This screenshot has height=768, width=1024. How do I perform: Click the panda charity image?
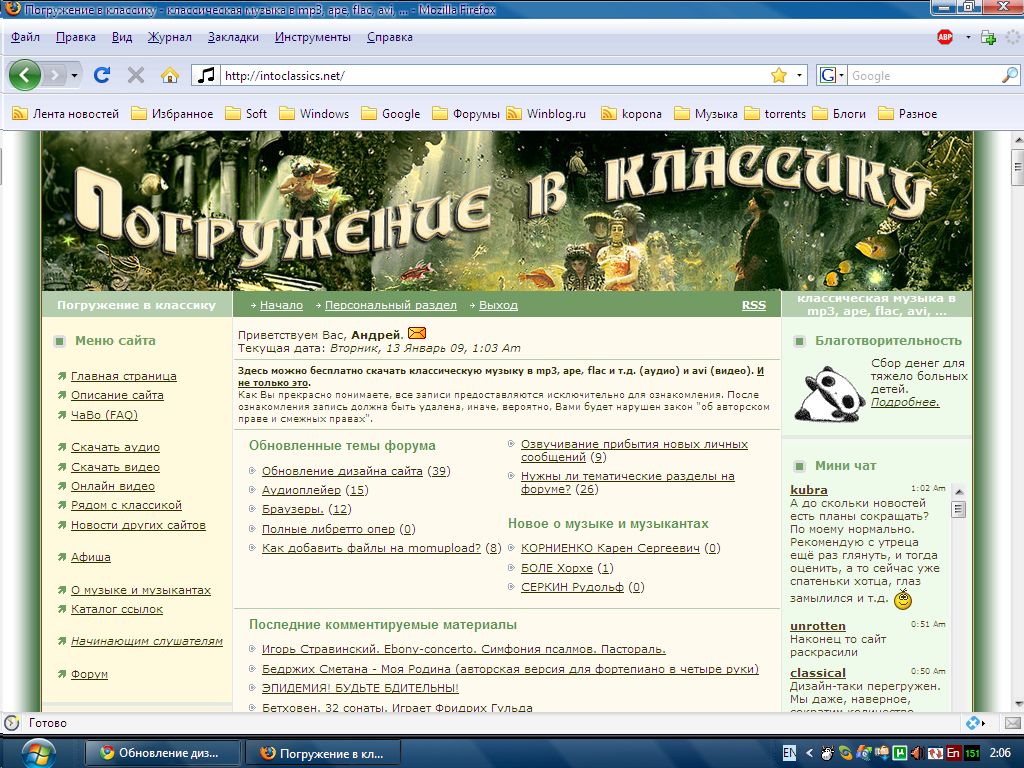pyautogui.click(x=829, y=391)
